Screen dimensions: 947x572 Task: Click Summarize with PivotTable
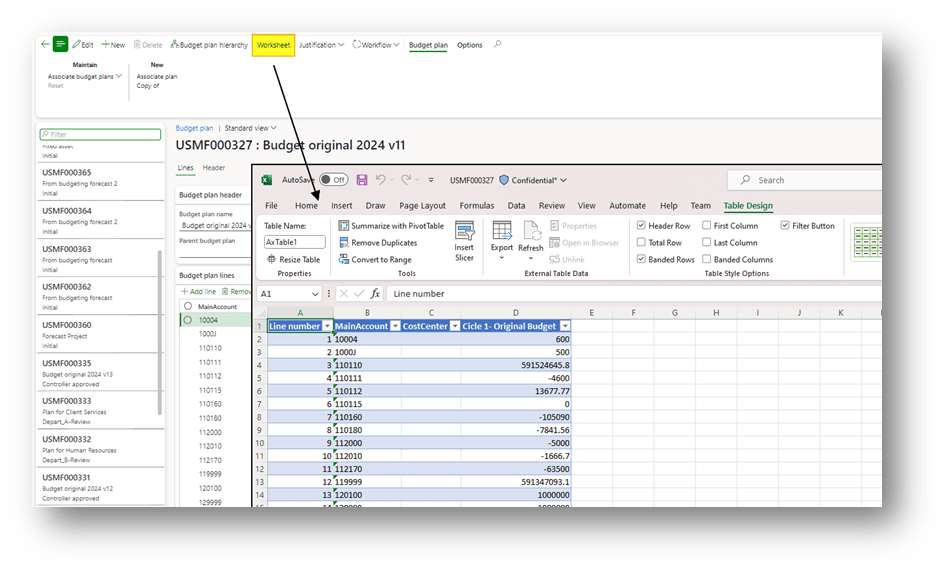[391, 226]
